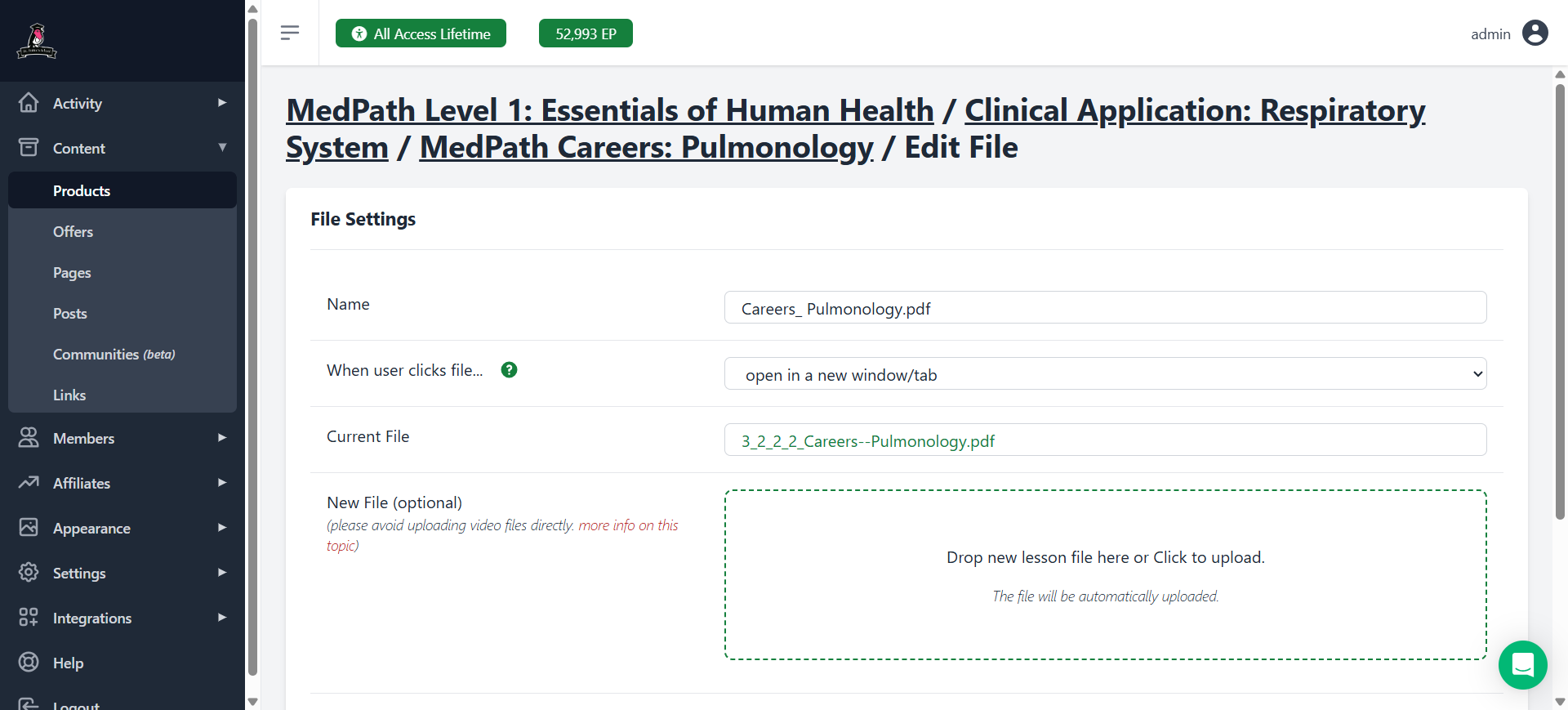The width and height of the screenshot is (1568, 710).
Task: Open the Help sidebar icon
Action: (28, 663)
